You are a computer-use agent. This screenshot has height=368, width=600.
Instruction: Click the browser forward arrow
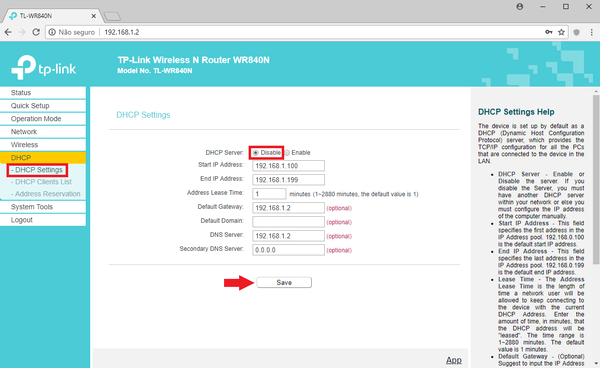coord(22,33)
